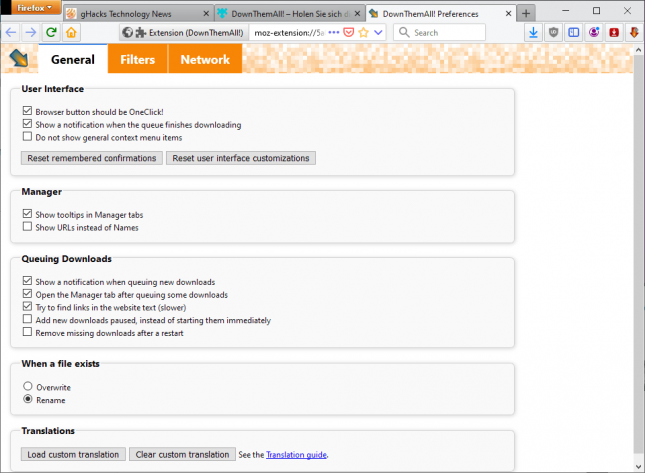Screen dimensions: 645x473
Task: Enable Show URLs instead of Names
Action: 27,226
